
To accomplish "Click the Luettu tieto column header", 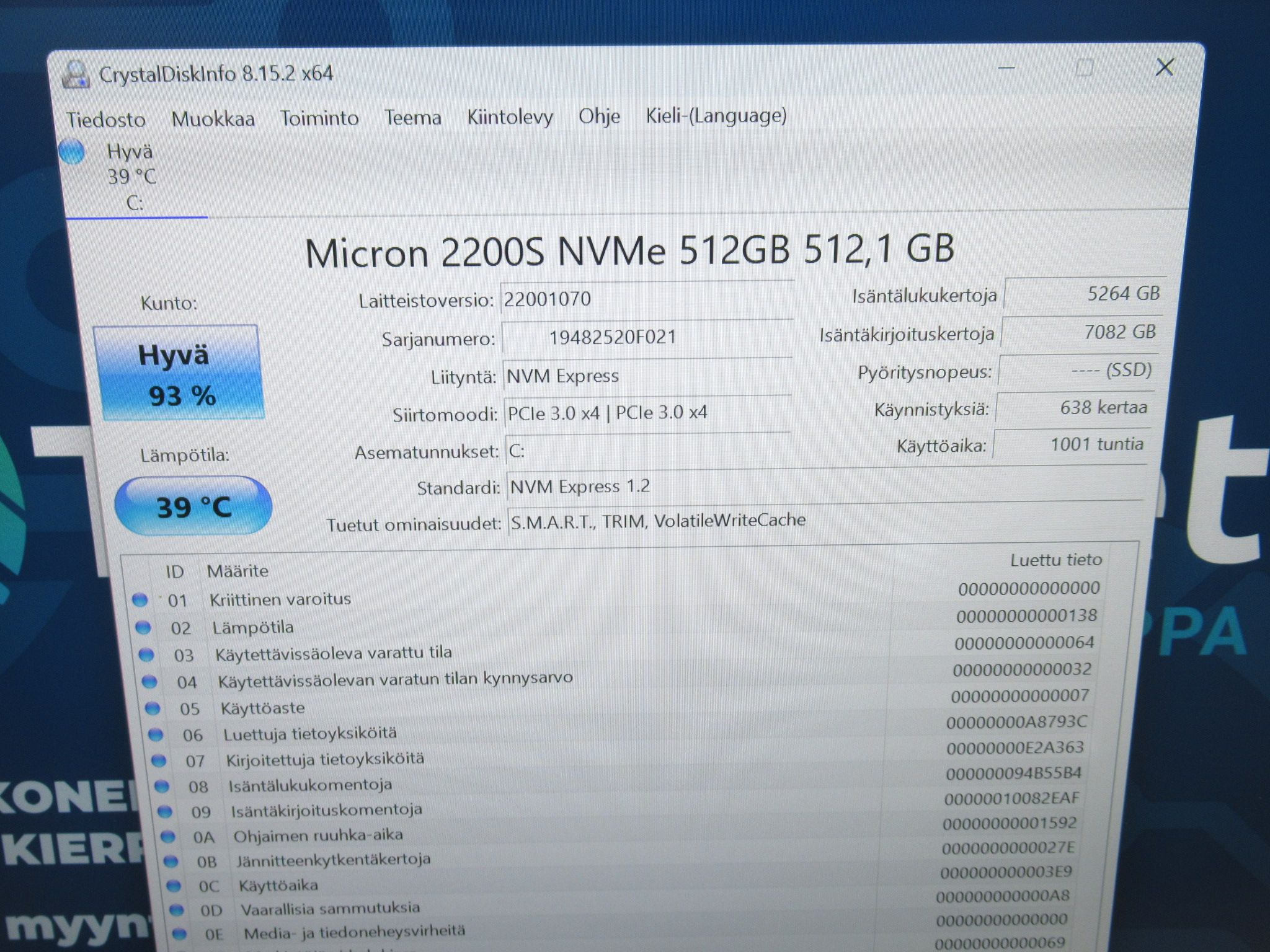I will click(1056, 560).
